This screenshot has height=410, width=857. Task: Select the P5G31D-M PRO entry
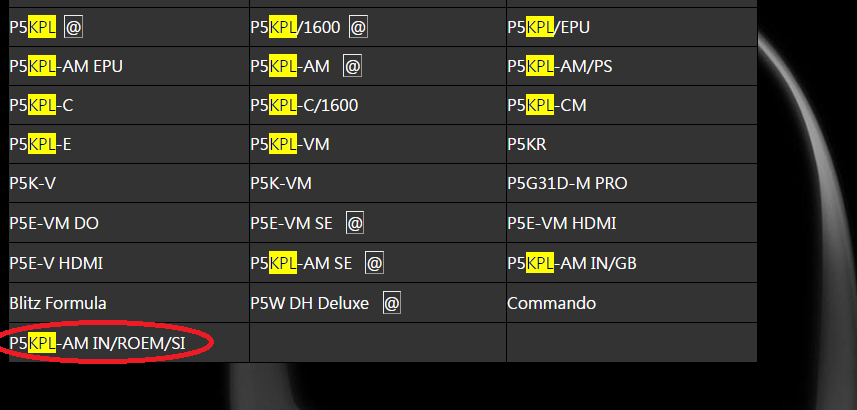pos(567,184)
